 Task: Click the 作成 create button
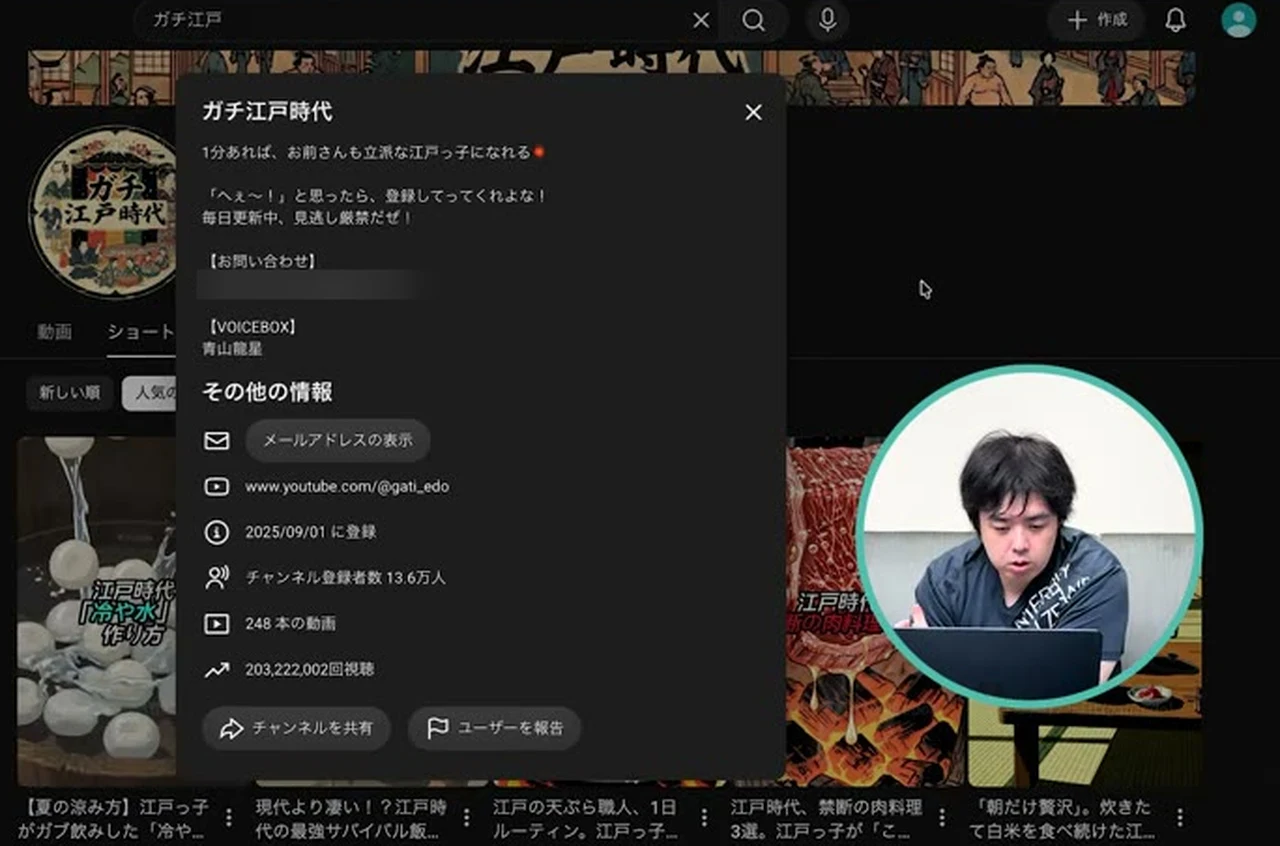pyautogui.click(x=1097, y=20)
